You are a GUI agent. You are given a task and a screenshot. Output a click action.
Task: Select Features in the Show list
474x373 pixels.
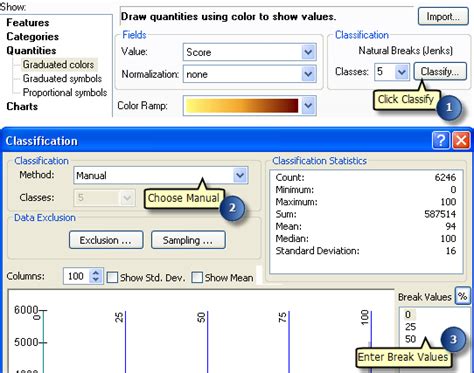point(28,22)
